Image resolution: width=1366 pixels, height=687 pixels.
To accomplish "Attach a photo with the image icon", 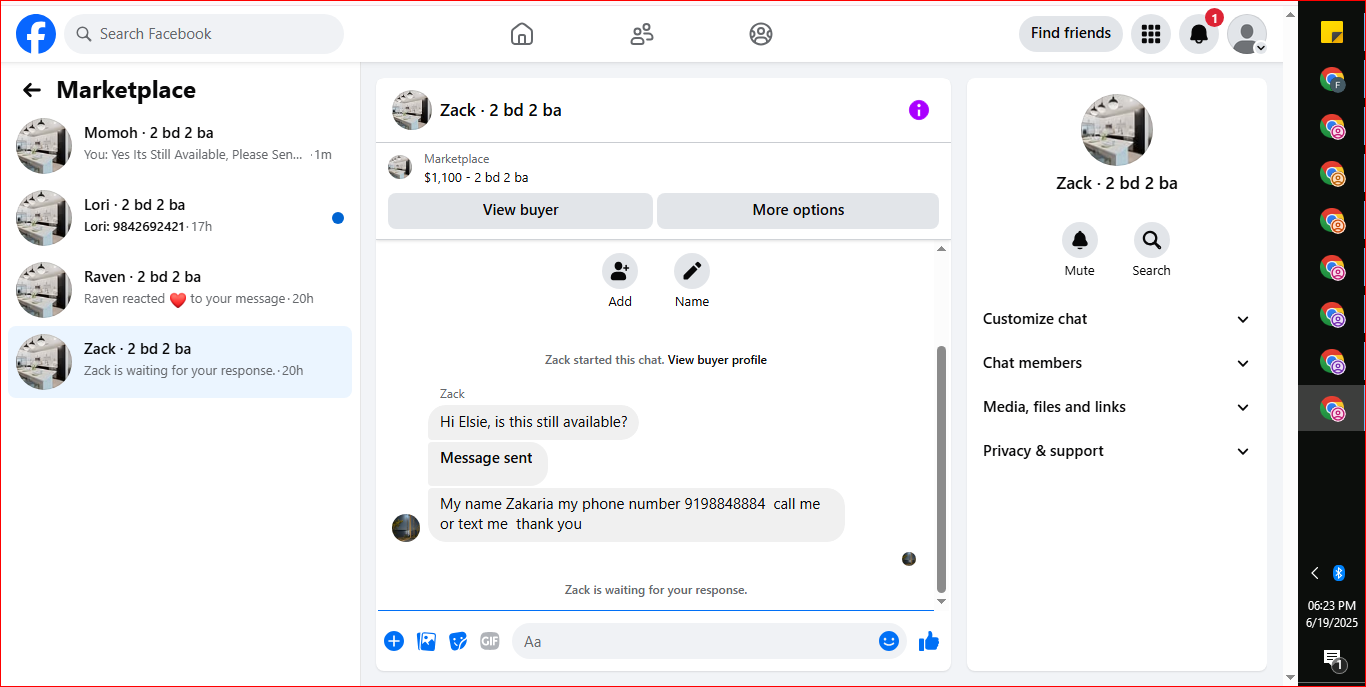I will tap(426, 641).
